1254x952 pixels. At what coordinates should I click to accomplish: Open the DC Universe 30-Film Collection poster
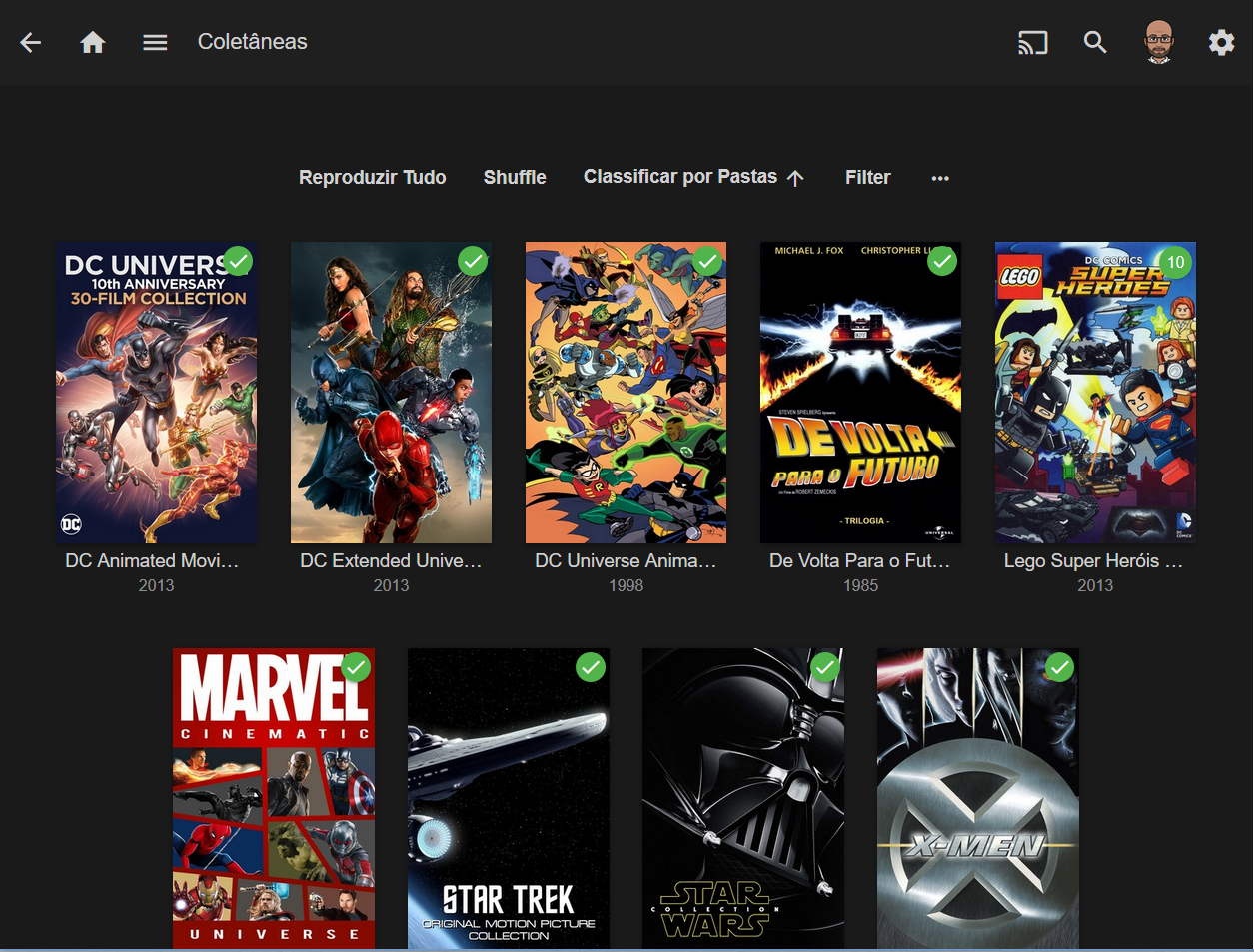pos(156,393)
